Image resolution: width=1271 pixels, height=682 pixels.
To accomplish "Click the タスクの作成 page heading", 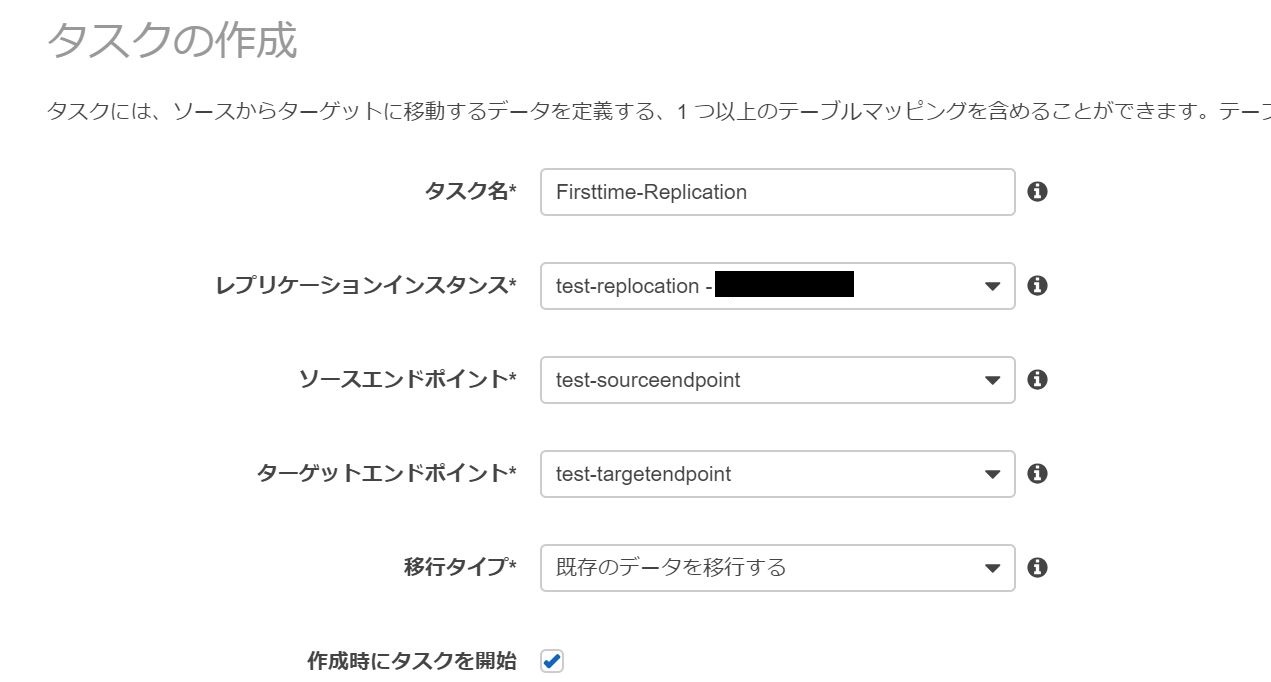I will pos(172,41).
